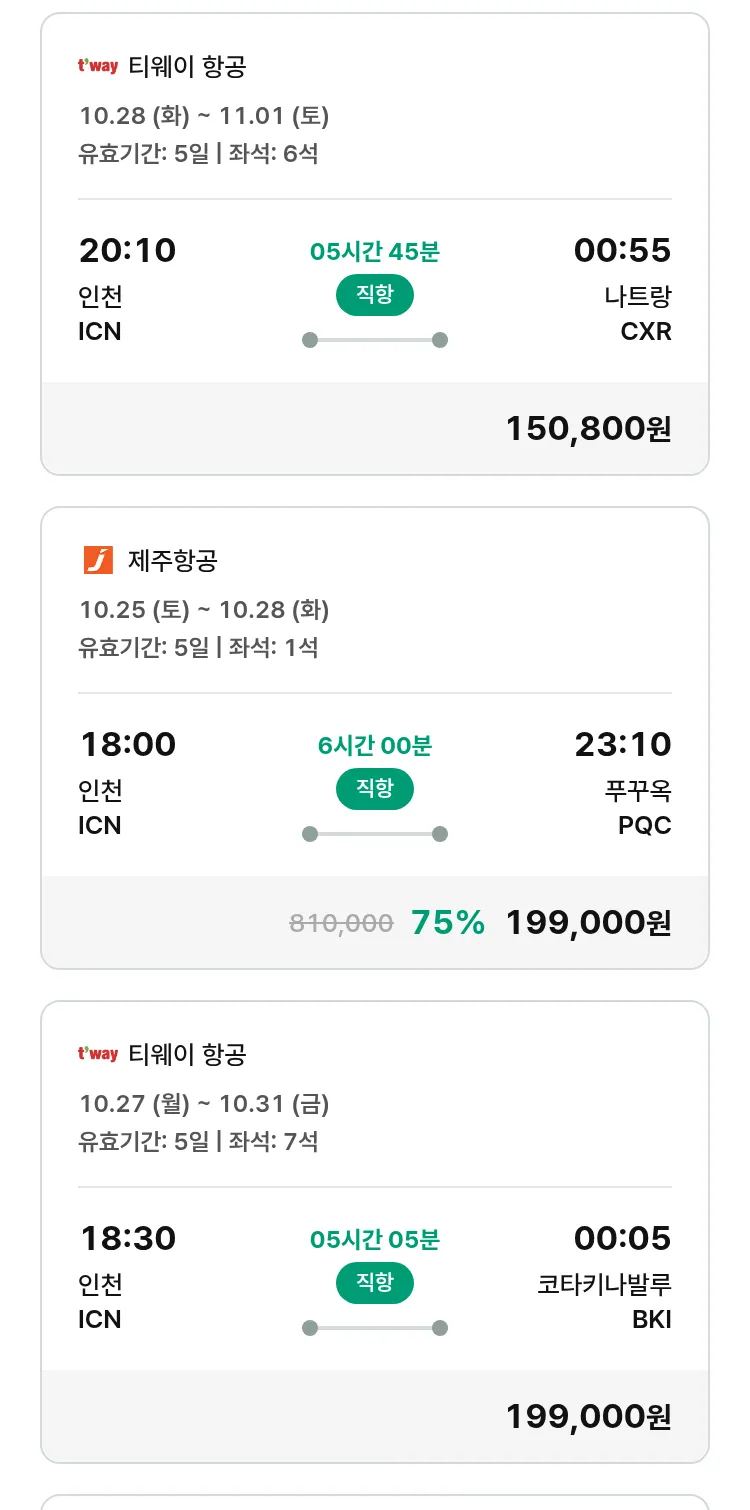Open the 제주항공 airline name
Image resolution: width=750 pixels, height=1510 pixels.
(x=173, y=560)
